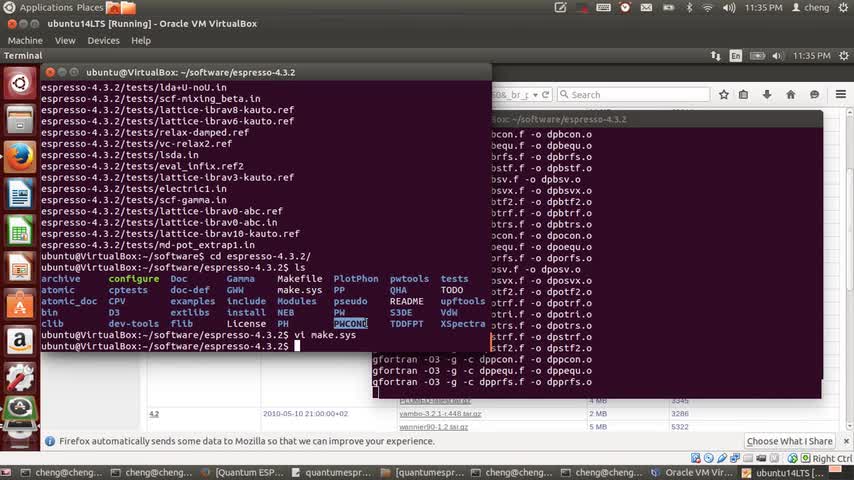Open the host alarm clock indicator

(x=625, y=8)
